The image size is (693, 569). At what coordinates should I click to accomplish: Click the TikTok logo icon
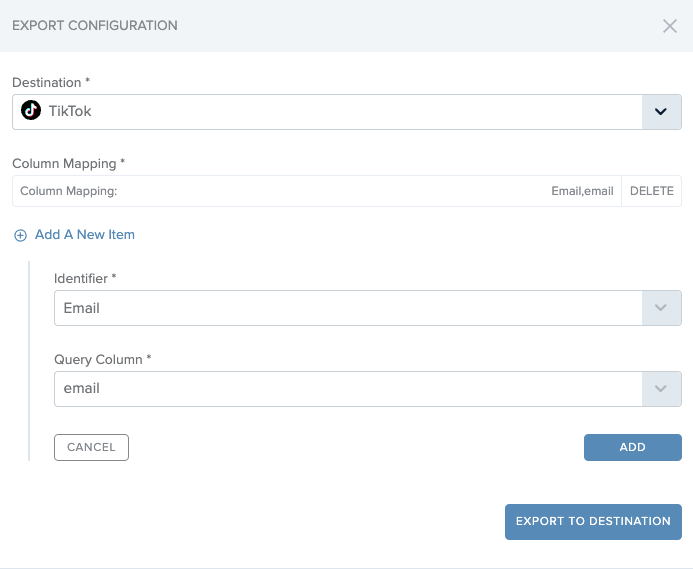(x=31, y=110)
